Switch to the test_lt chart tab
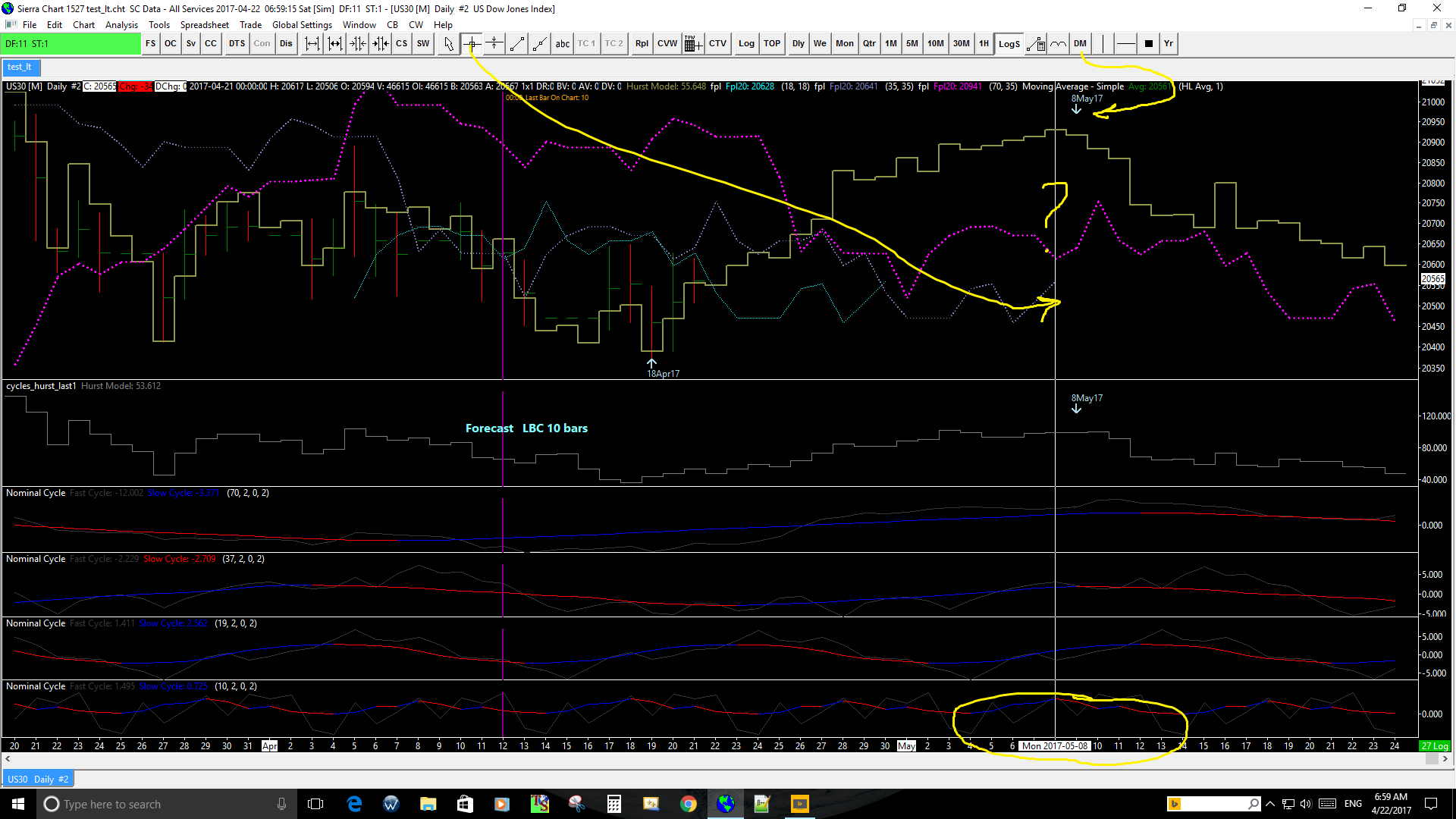This screenshot has height=819, width=1456. (x=20, y=67)
